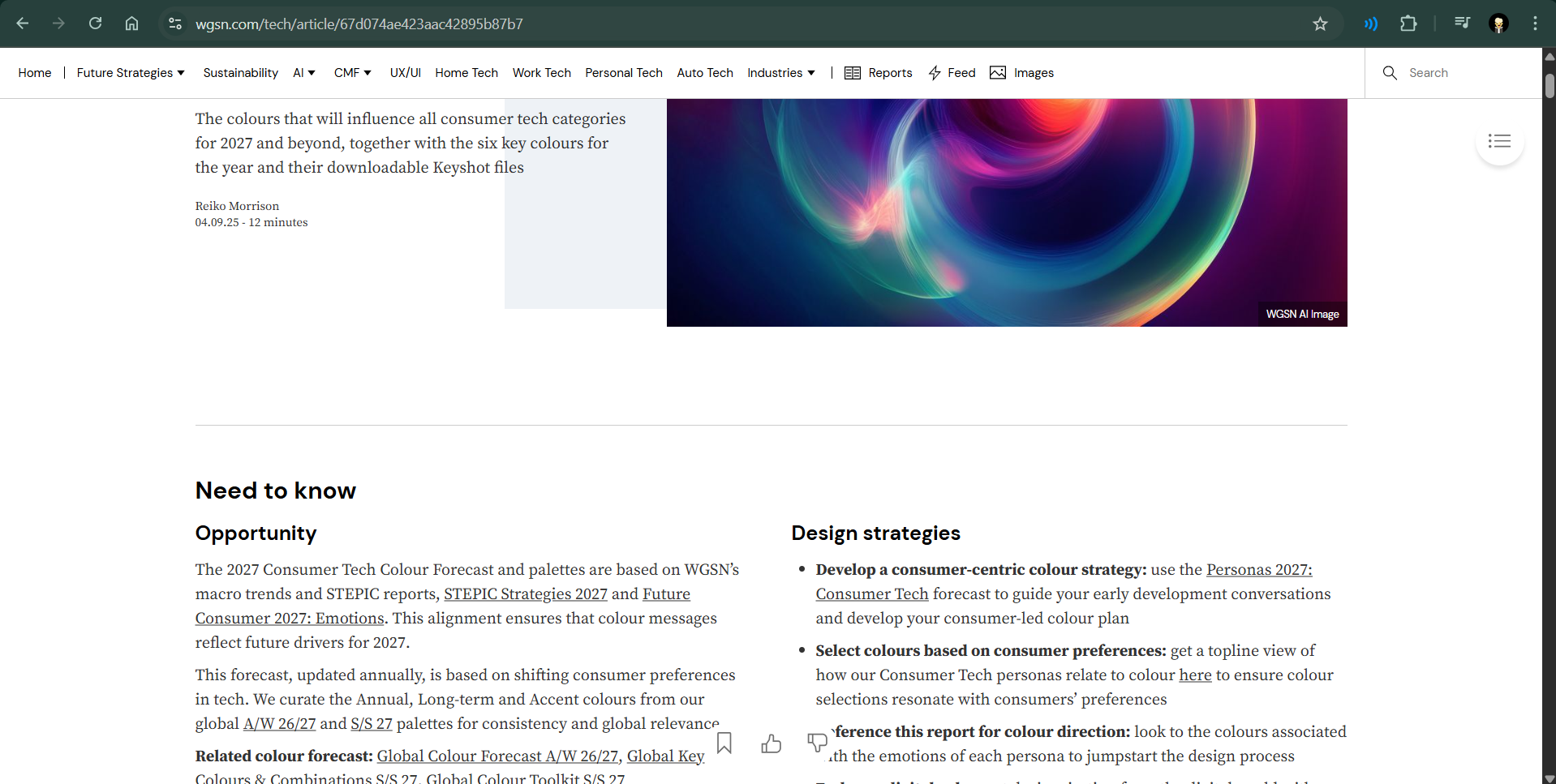The height and width of the screenshot is (784, 1556).
Task: Toggle the thumbs up like icon
Action: tap(771, 743)
